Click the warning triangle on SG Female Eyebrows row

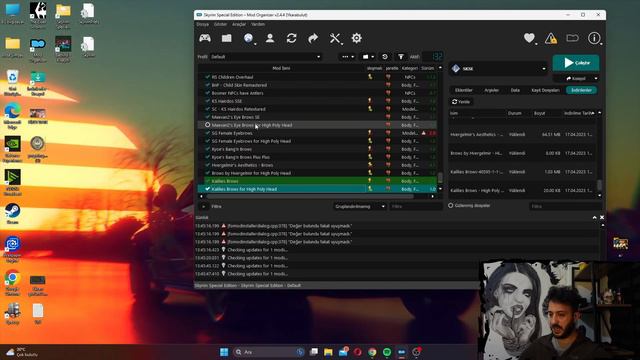424,133
